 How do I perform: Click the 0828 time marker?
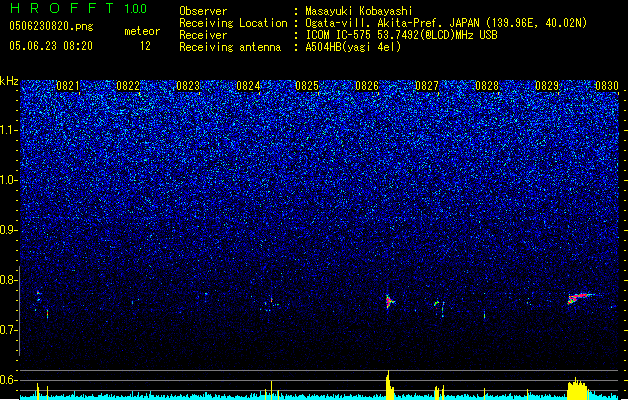coord(487,86)
